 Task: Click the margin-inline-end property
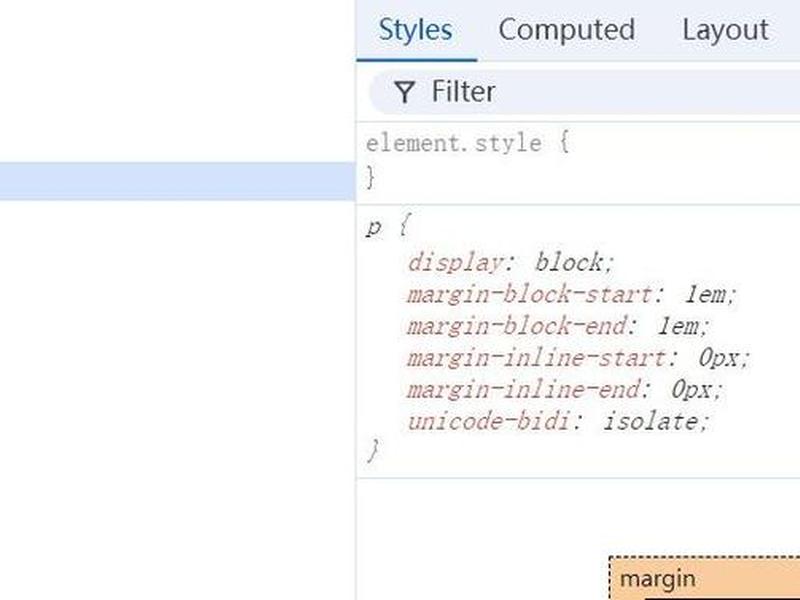tap(523, 390)
